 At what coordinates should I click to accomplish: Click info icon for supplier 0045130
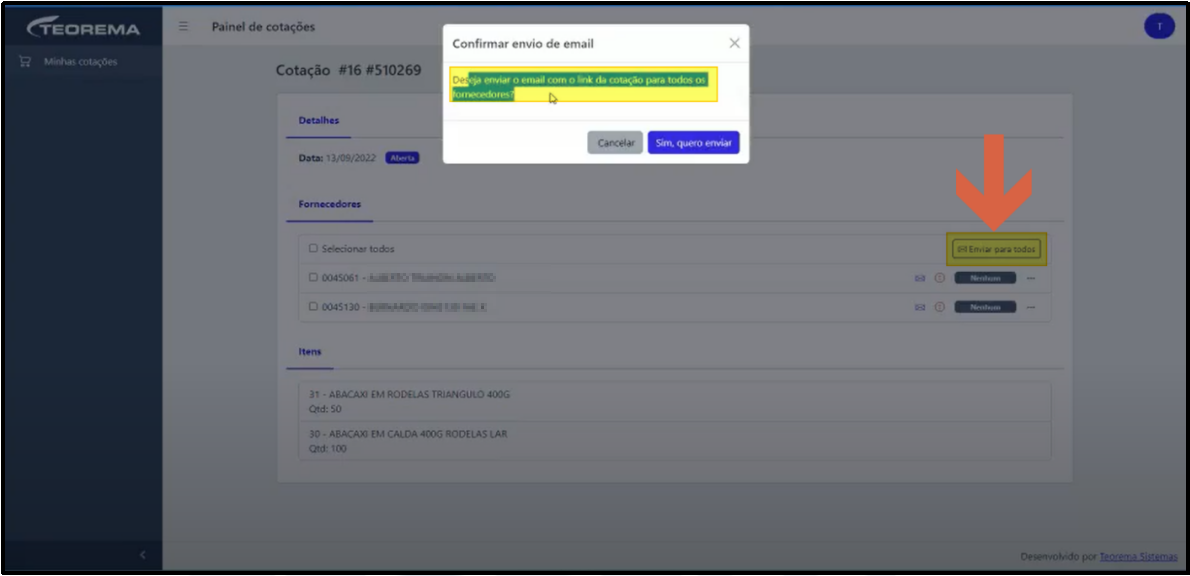[940, 307]
